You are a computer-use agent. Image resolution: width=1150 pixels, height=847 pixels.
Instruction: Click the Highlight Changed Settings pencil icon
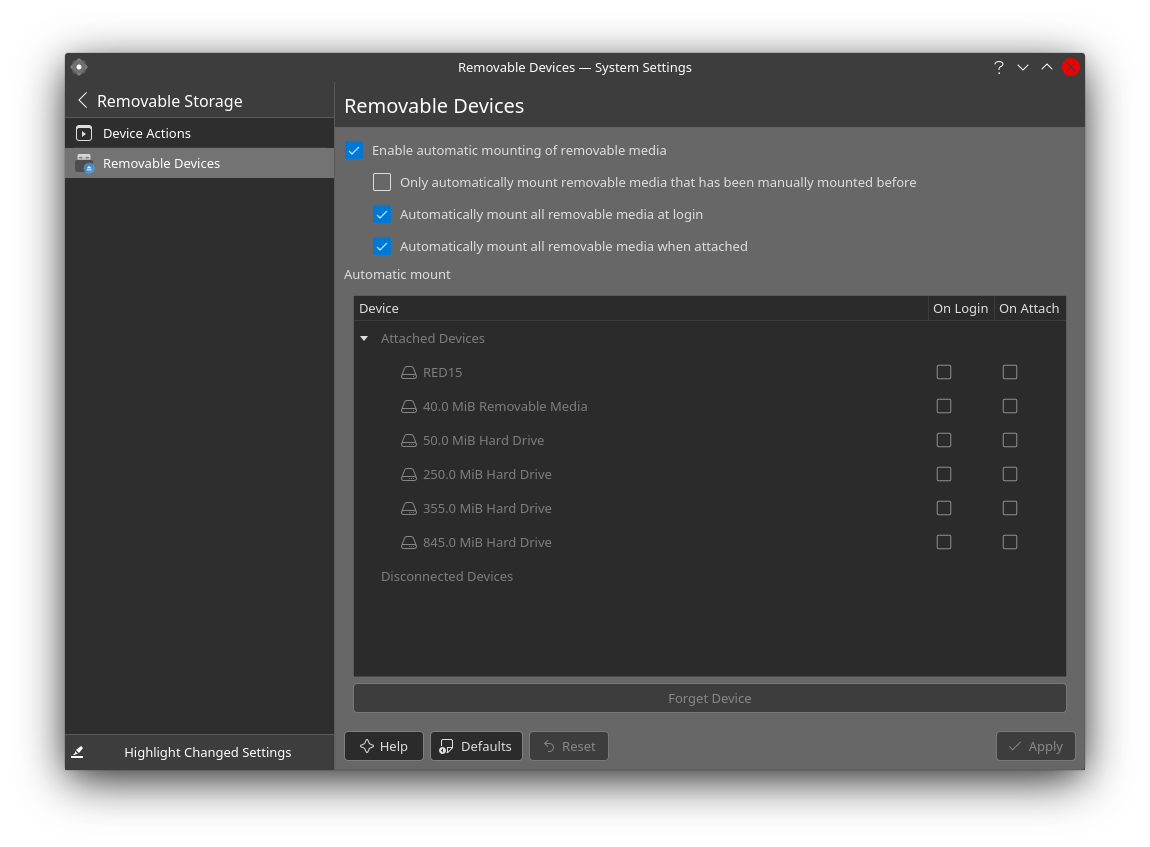pyautogui.click(x=78, y=752)
